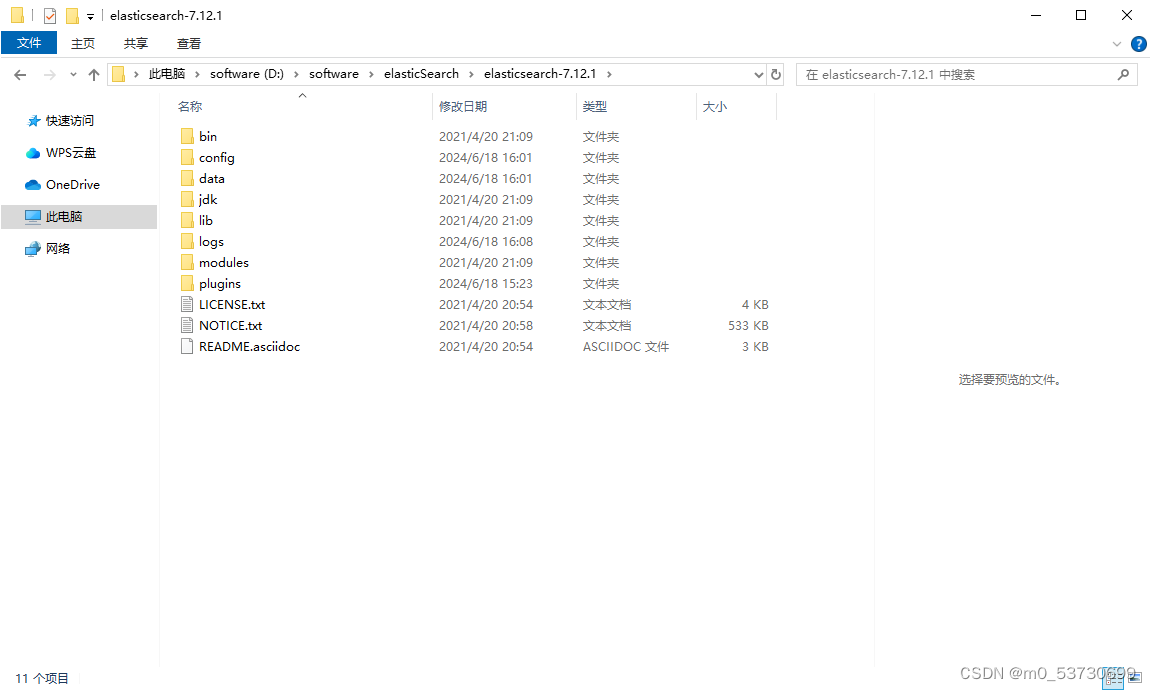This screenshot has height=691, width=1151.
Task: Select the LICENSE.txt file icon
Action: (x=187, y=304)
